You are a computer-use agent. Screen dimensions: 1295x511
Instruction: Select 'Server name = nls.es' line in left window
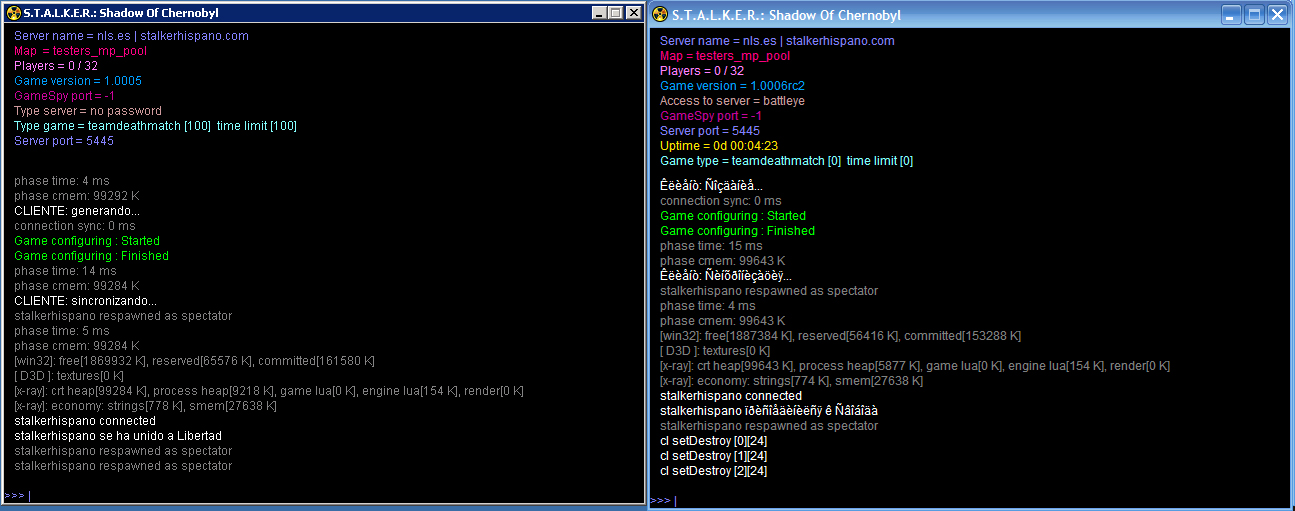coord(131,36)
